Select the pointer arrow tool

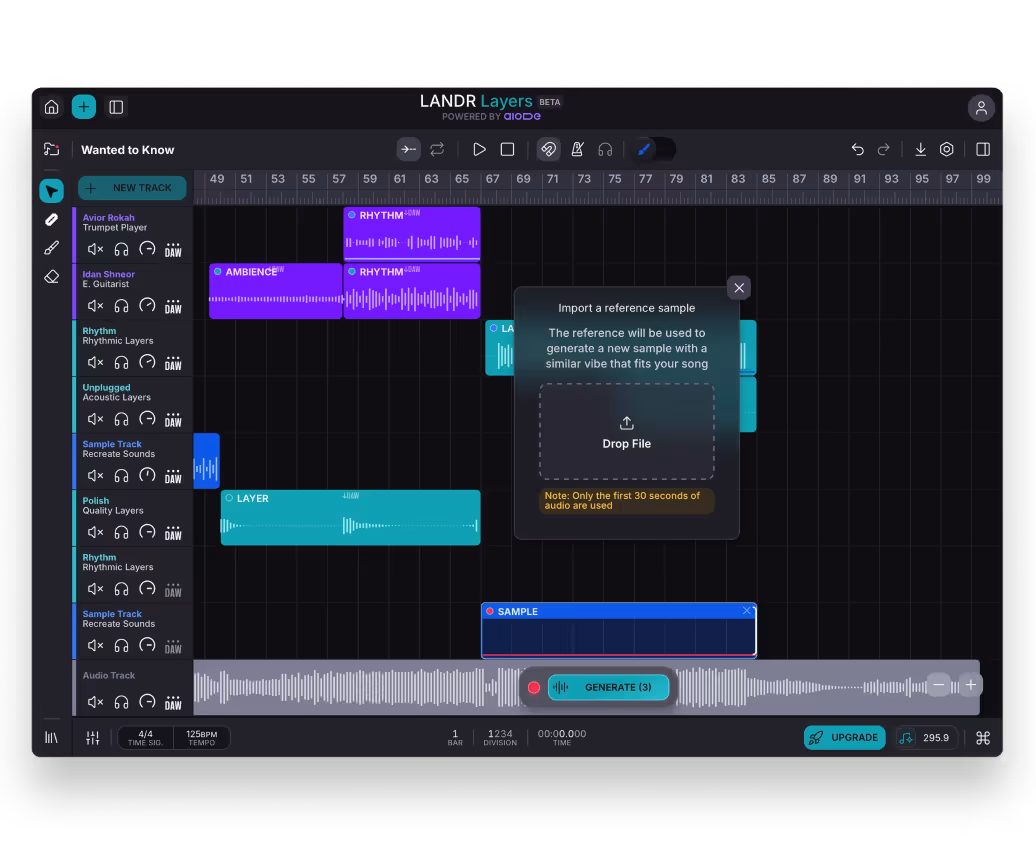click(52, 192)
